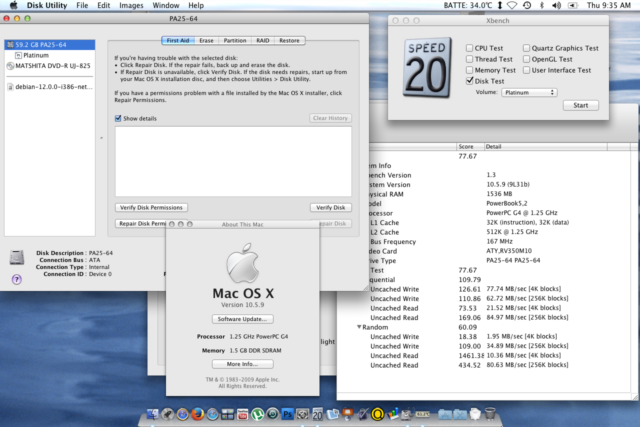640x427 pixels.
Task: Open Safari from the Dock
Action: pos(213,414)
